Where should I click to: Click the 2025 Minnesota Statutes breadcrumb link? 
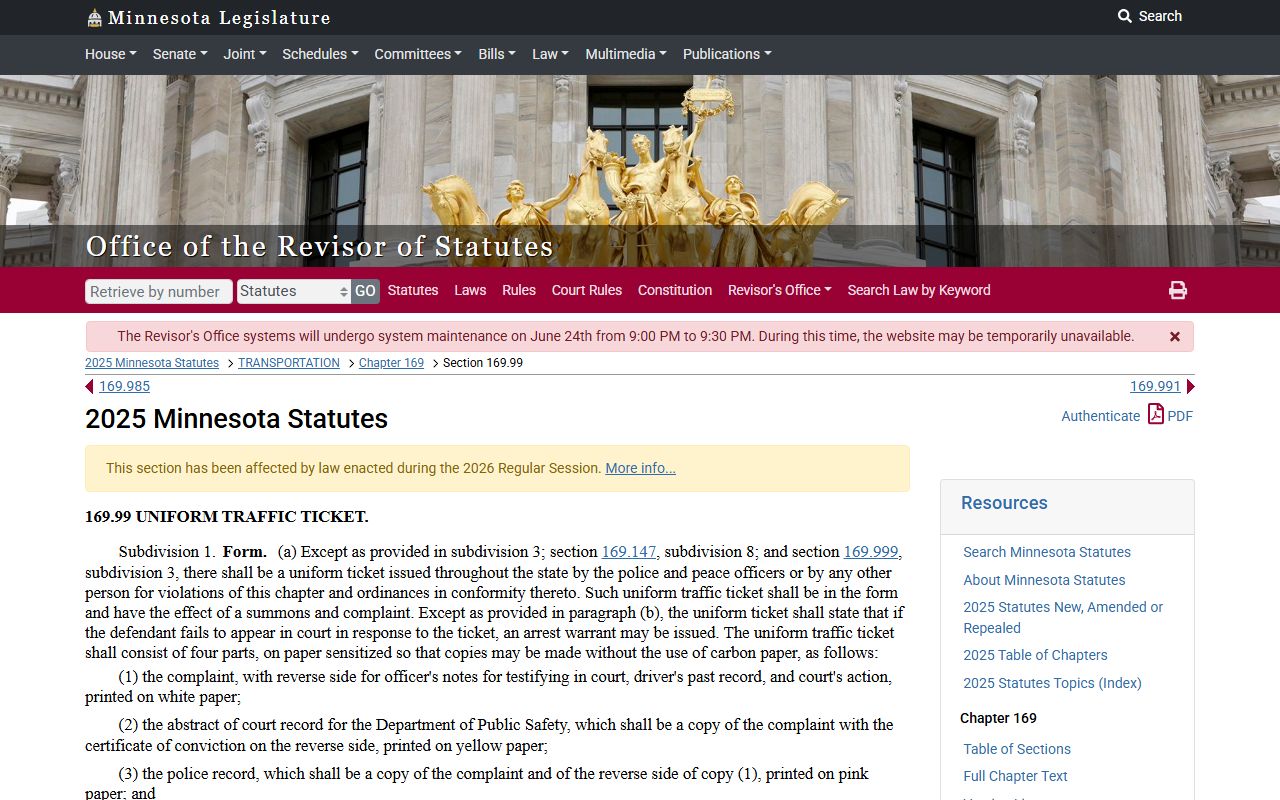(x=152, y=363)
